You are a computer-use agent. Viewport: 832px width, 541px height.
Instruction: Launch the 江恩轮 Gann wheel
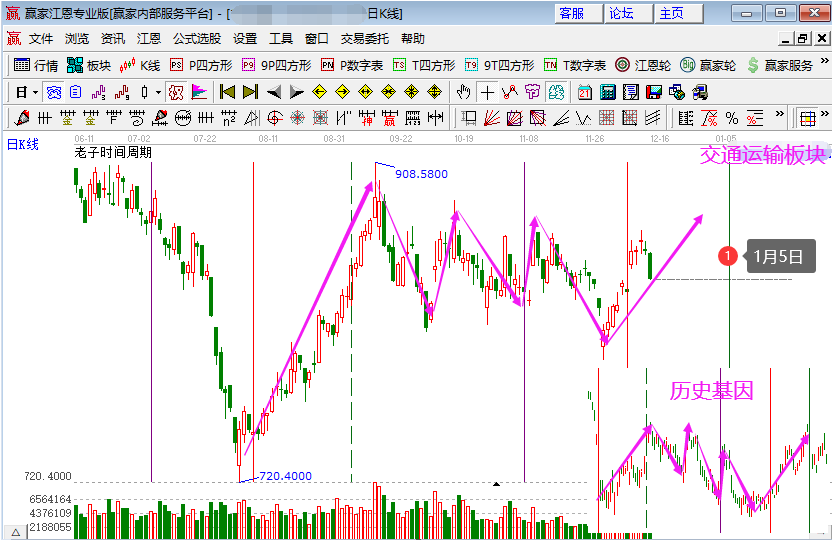[643, 65]
